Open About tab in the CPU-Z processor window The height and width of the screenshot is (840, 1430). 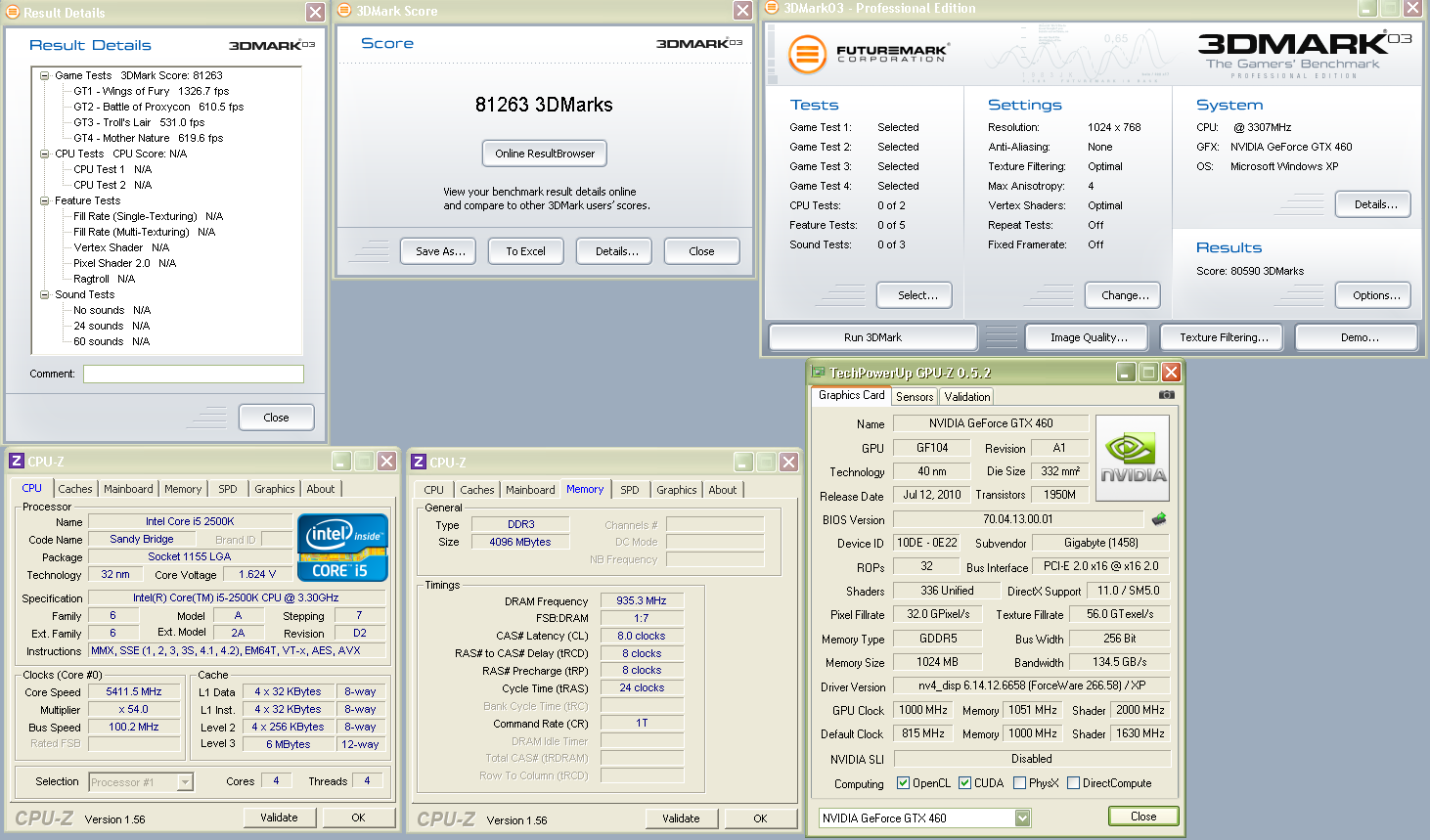coord(321,489)
